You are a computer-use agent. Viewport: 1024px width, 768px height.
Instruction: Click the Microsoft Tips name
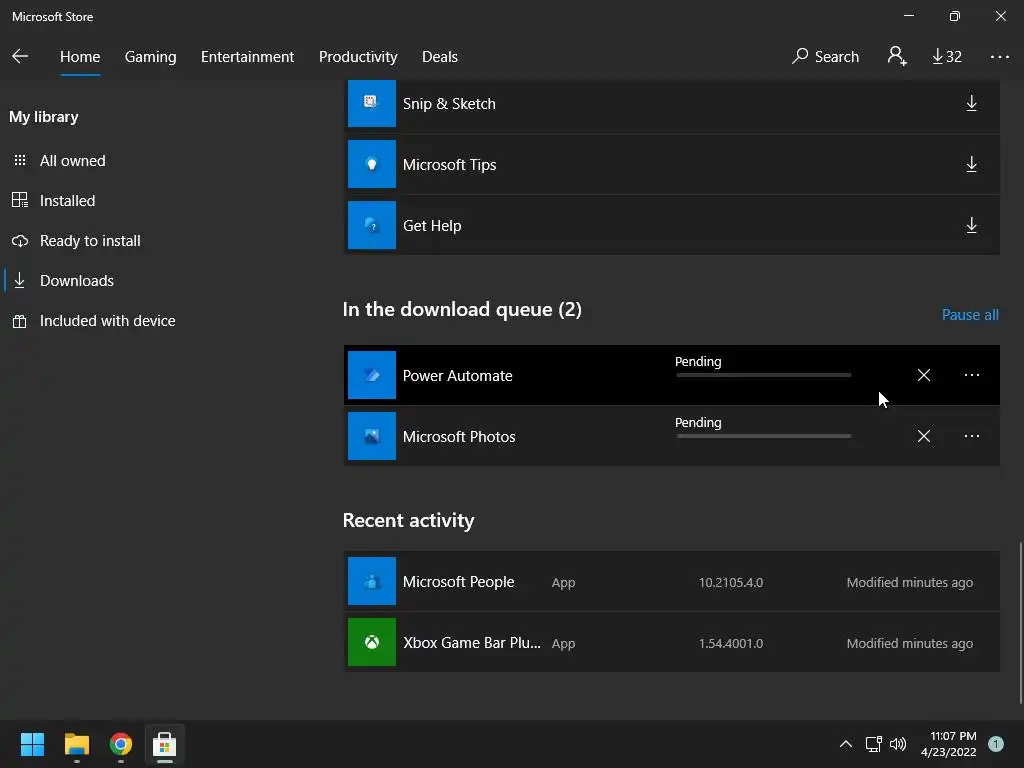coord(449,165)
